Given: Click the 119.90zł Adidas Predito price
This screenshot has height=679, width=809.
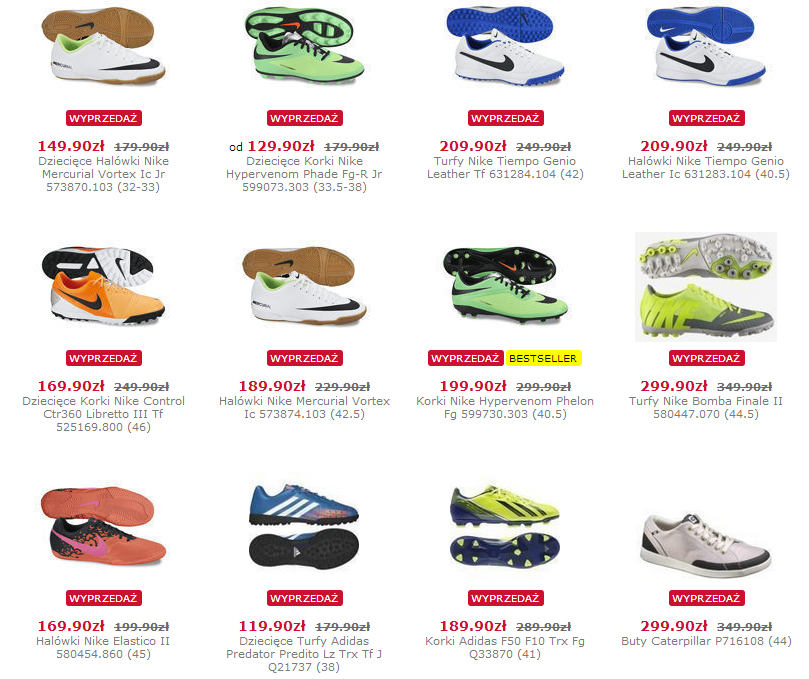Looking at the screenshot, I should pyautogui.click(x=272, y=626).
